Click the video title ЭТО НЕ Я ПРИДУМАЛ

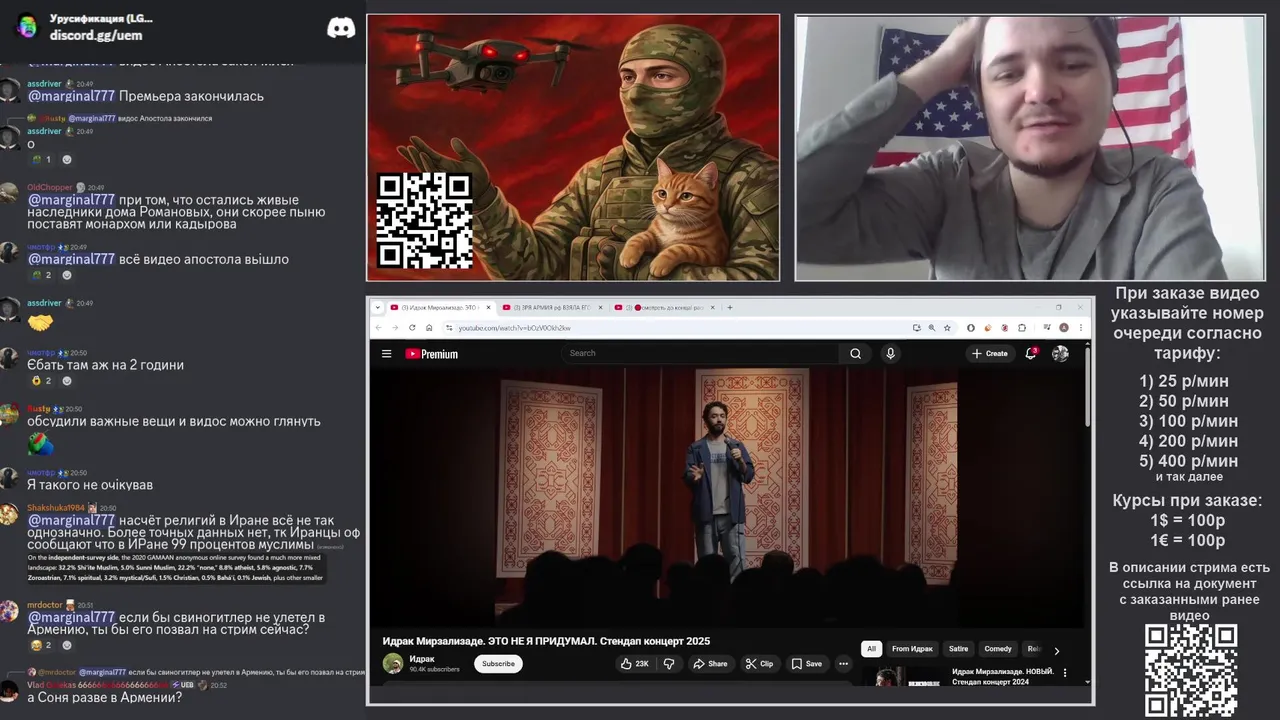tap(546, 641)
